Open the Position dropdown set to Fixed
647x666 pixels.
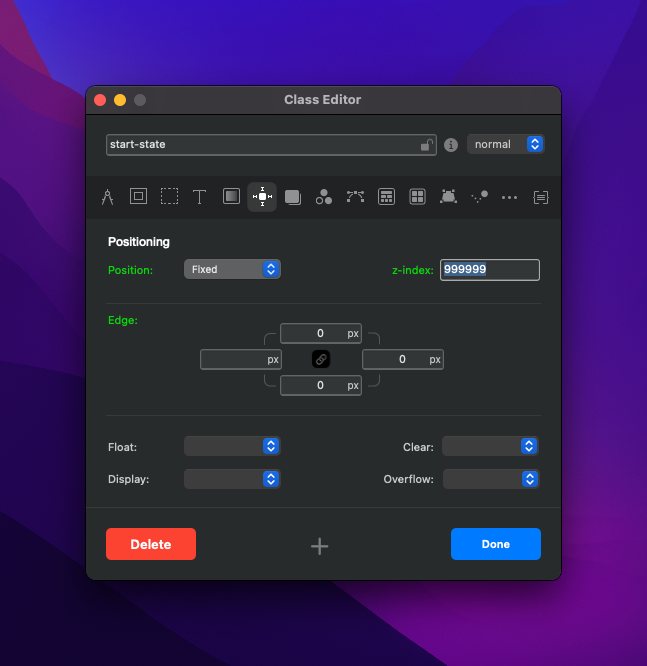coord(232,269)
